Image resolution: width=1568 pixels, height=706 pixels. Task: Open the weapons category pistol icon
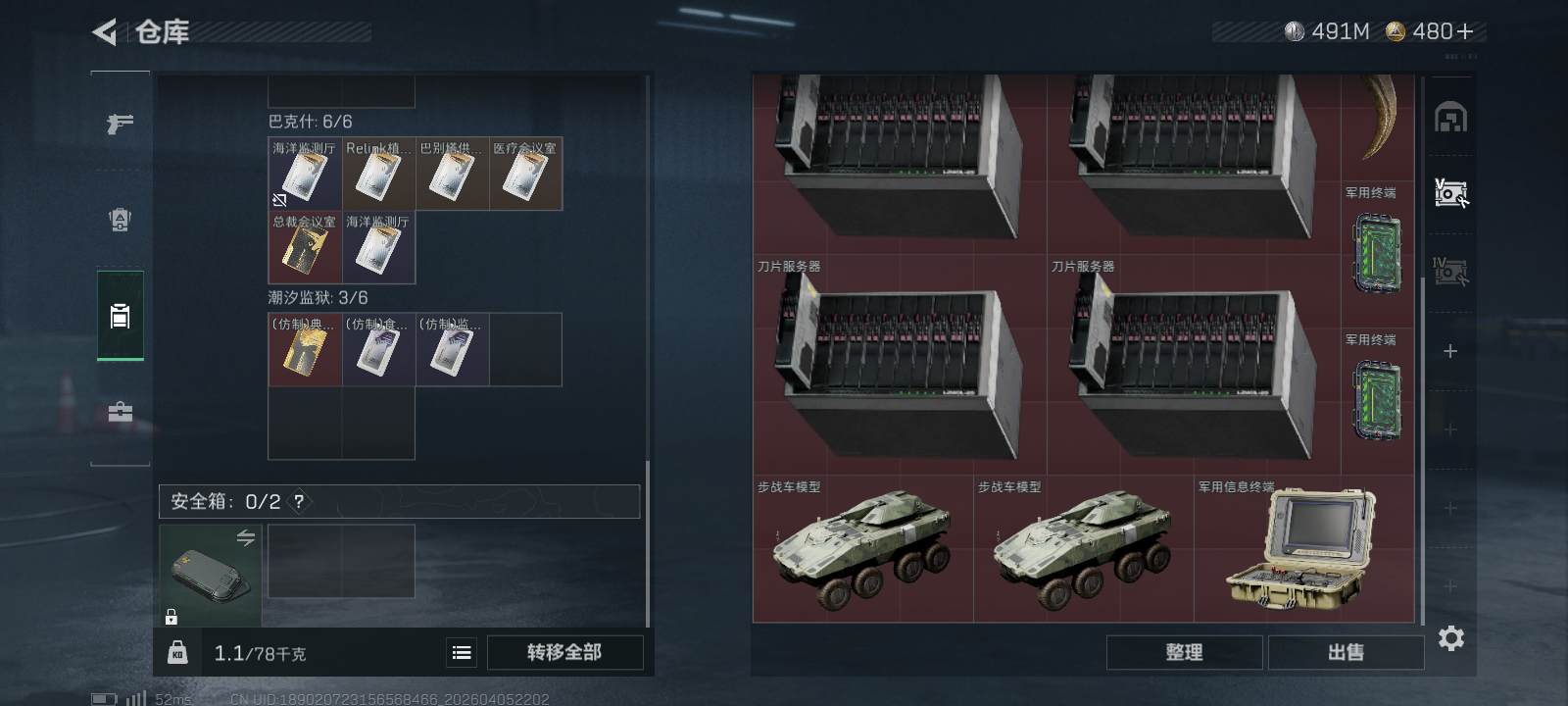pyautogui.click(x=121, y=124)
